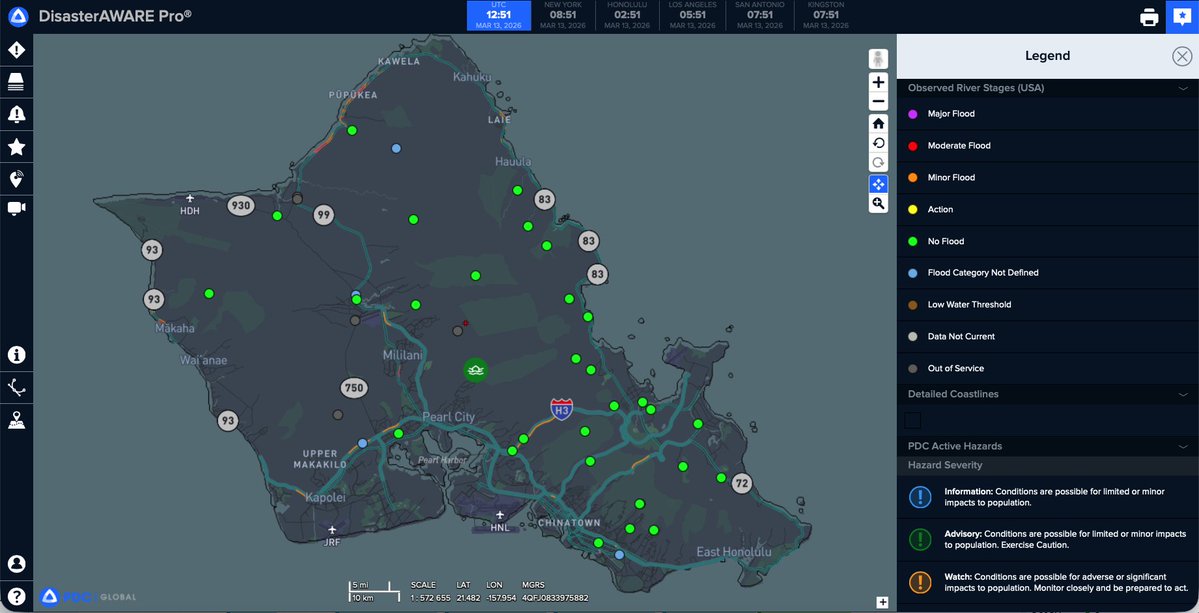Open the information circle icon
The width and height of the screenshot is (1199, 613).
[17, 355]
